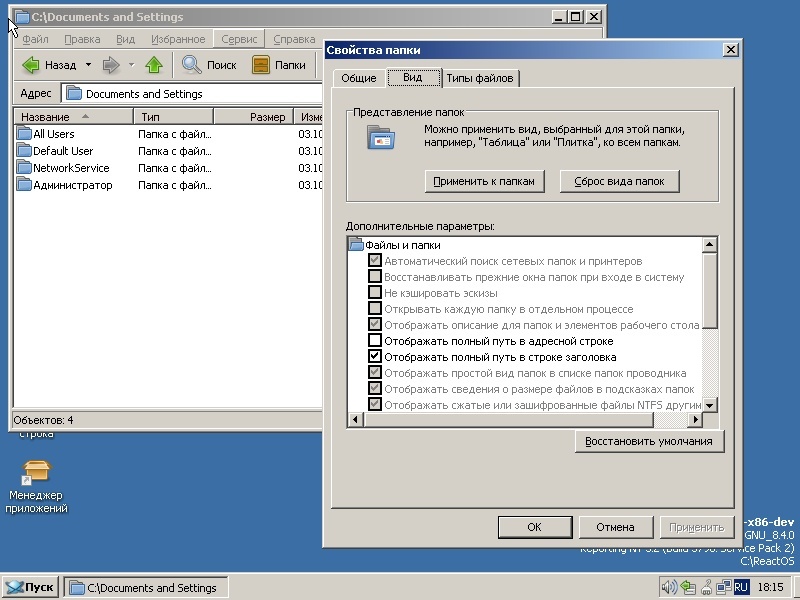Open the Сервис menu
800x600 pixels.
point(239,39)
